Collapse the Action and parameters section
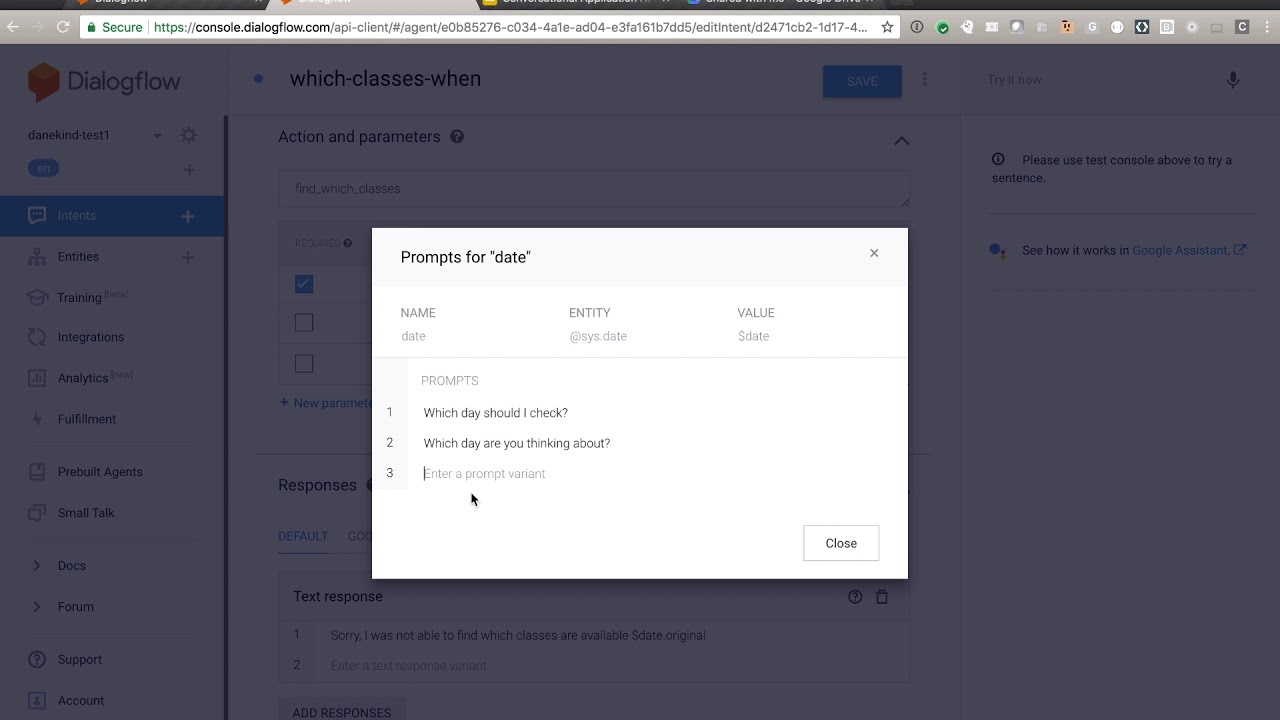The width and height of the screenshot is (1280, 720). (x=901, y=141)
